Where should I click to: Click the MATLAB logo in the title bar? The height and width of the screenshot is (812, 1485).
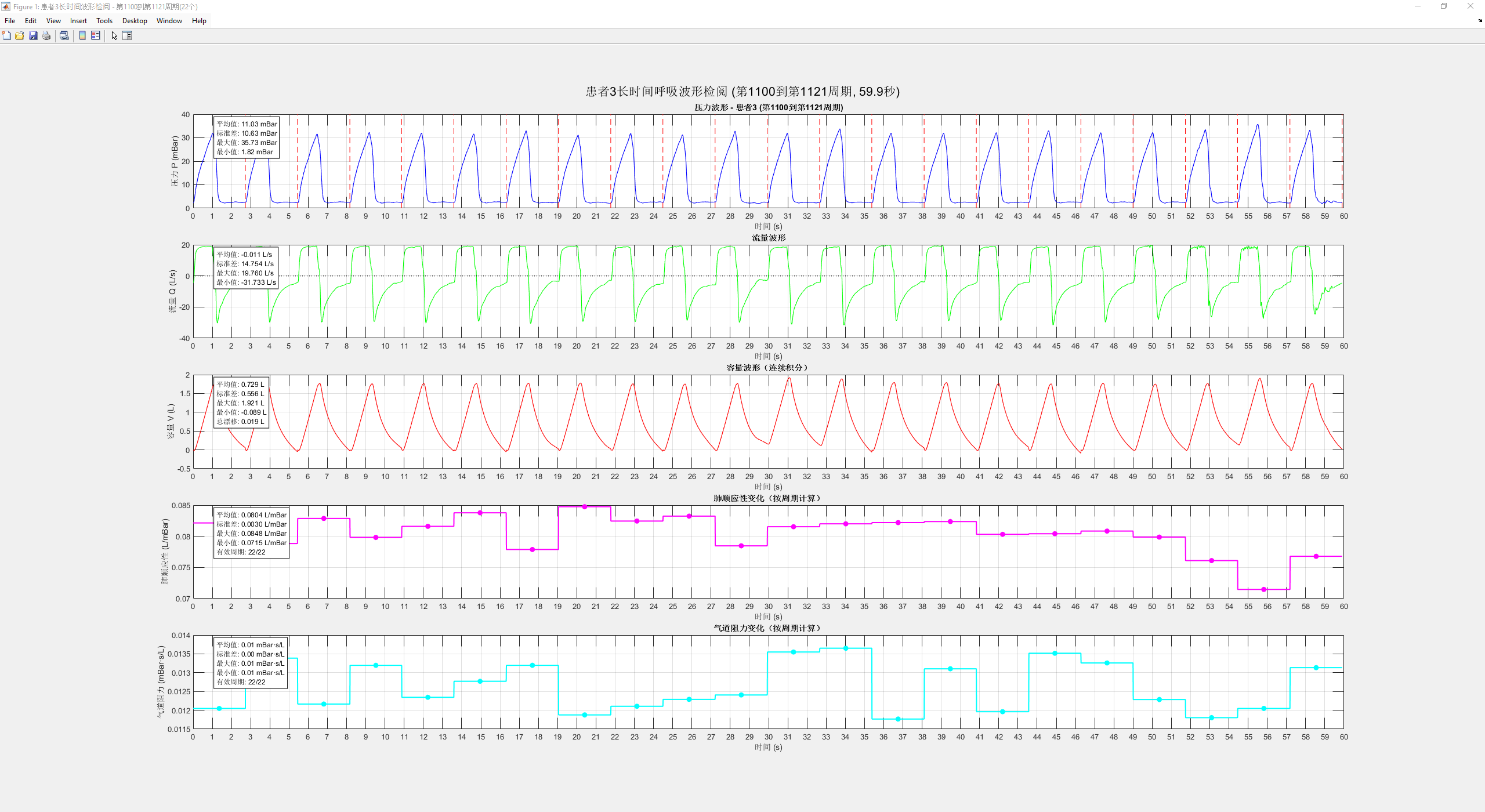(6, 6)
